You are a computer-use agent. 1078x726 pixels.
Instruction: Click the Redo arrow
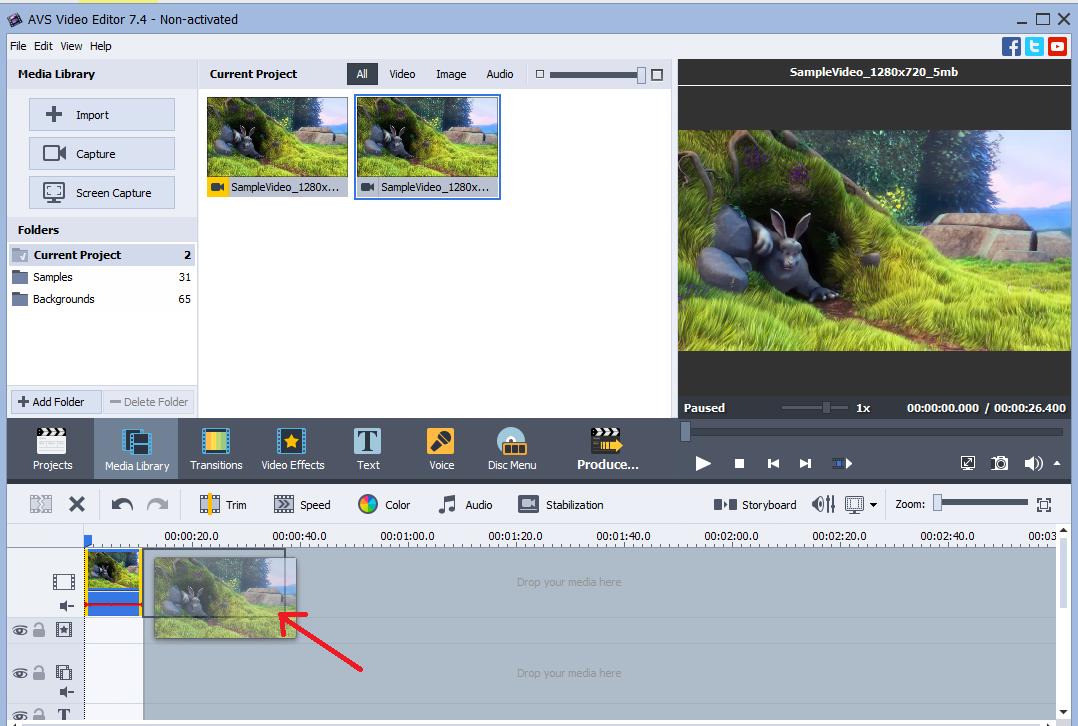click(x=157, y=505)
